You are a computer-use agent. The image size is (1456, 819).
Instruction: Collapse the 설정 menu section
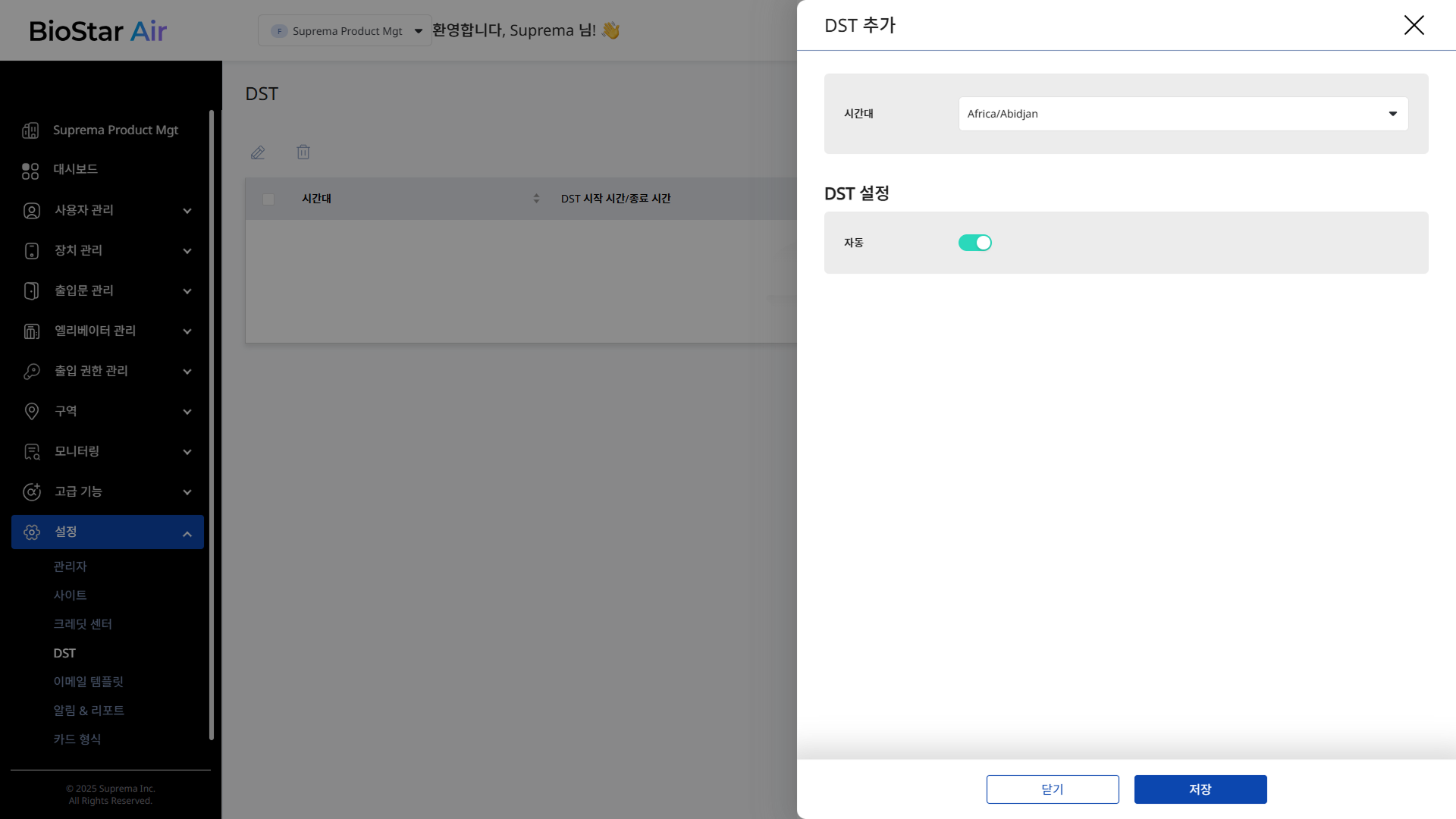coord(187,533)
